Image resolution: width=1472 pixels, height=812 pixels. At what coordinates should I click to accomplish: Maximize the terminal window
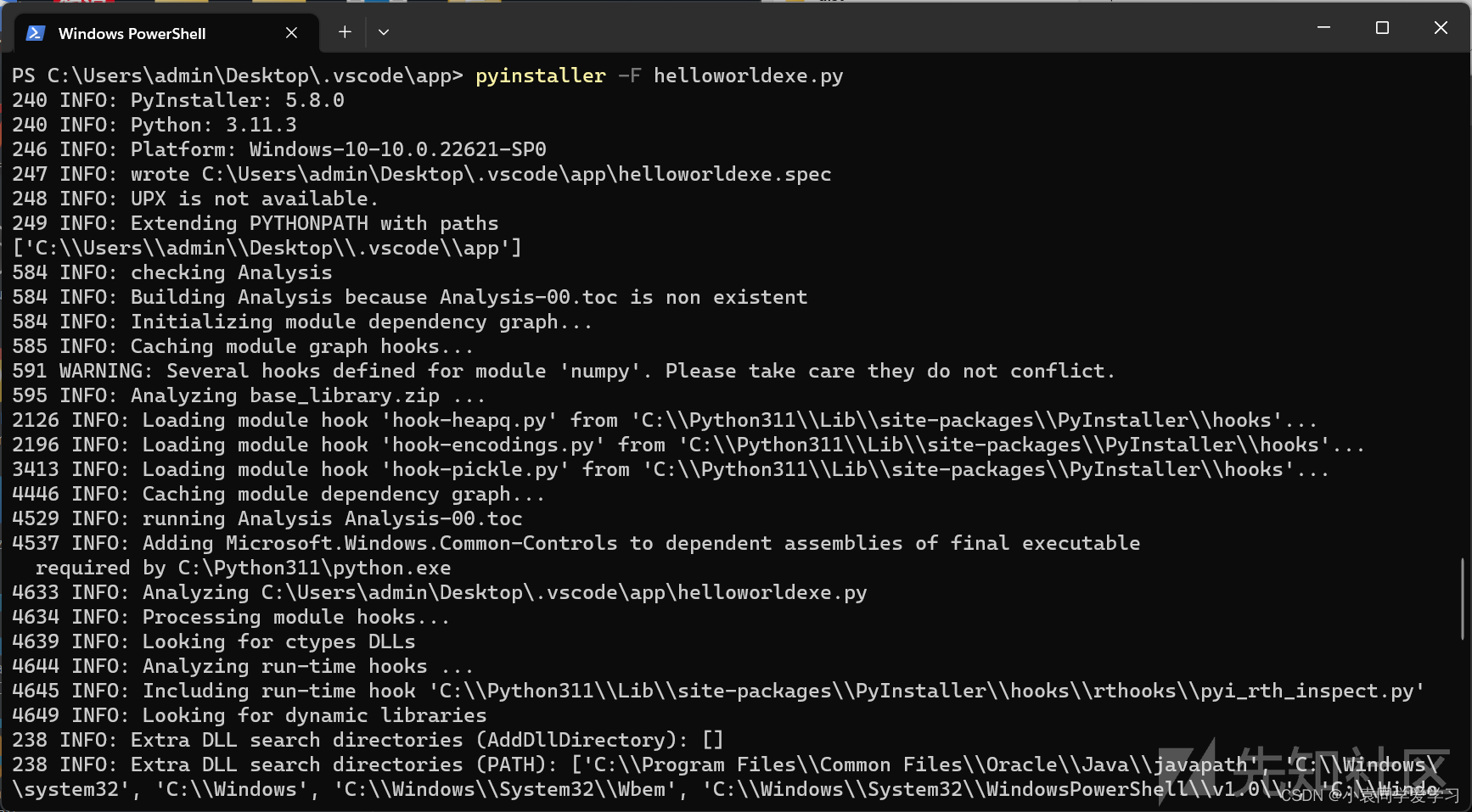coord(1382,27)
